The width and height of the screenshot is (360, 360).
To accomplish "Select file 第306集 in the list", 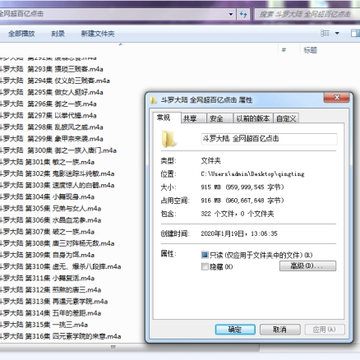I will [50, 220].
